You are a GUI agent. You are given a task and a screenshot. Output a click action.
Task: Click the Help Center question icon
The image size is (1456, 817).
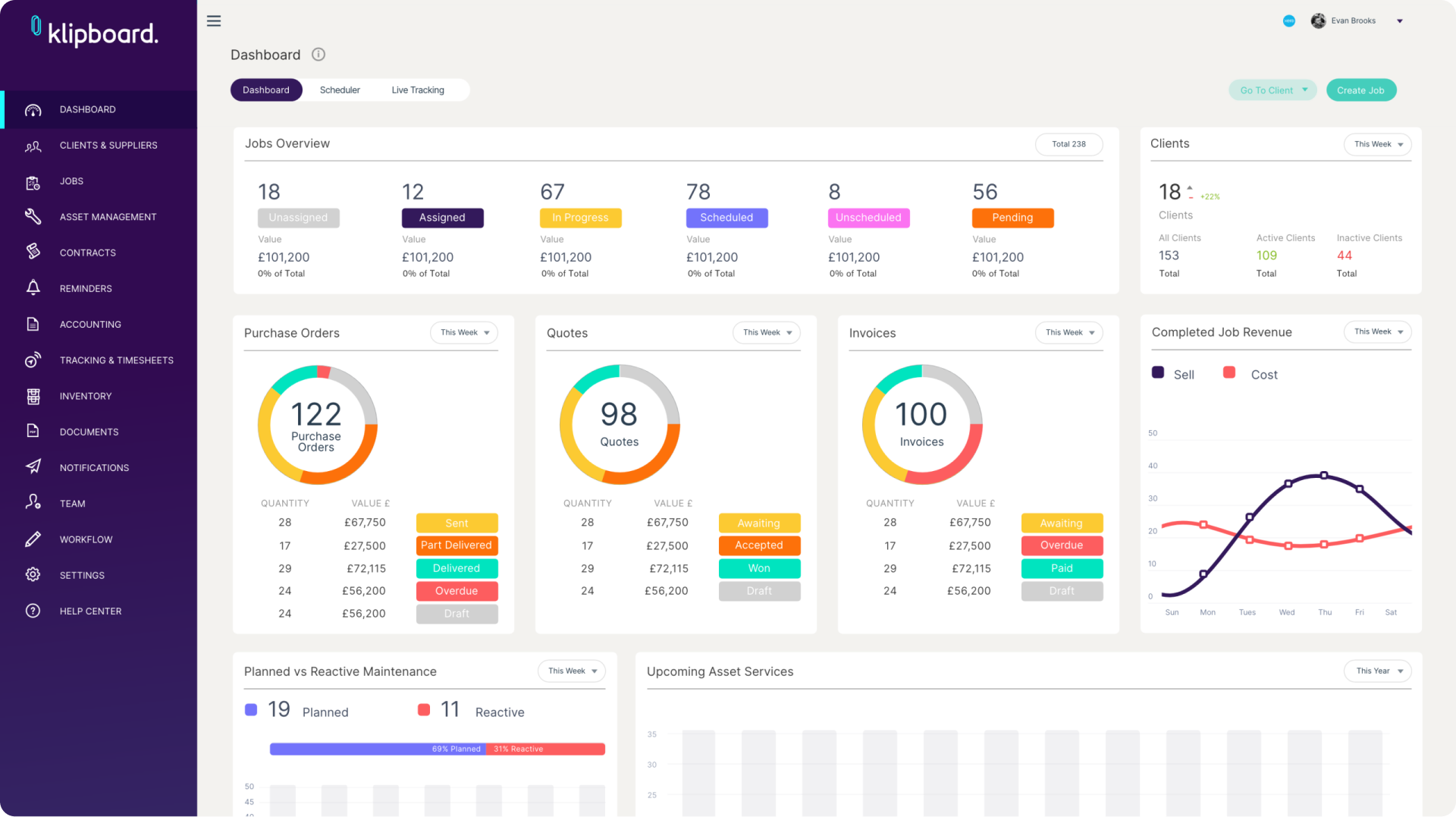point(33,611)
